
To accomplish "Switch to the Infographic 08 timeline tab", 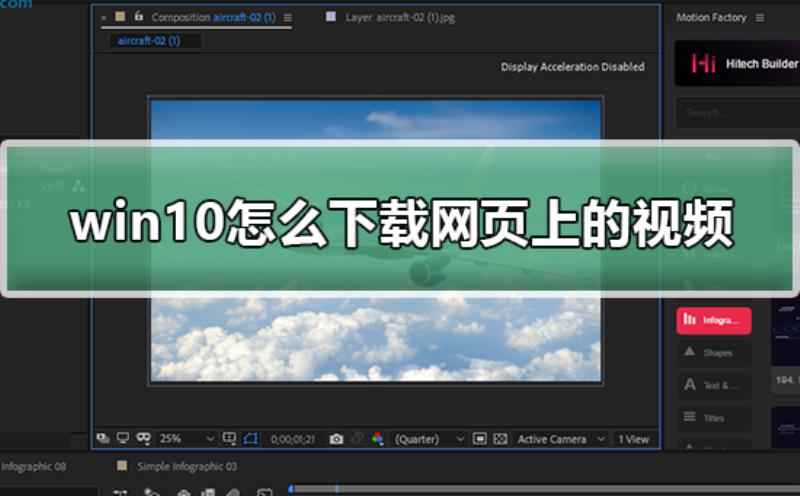I will (x=33, y=466).
